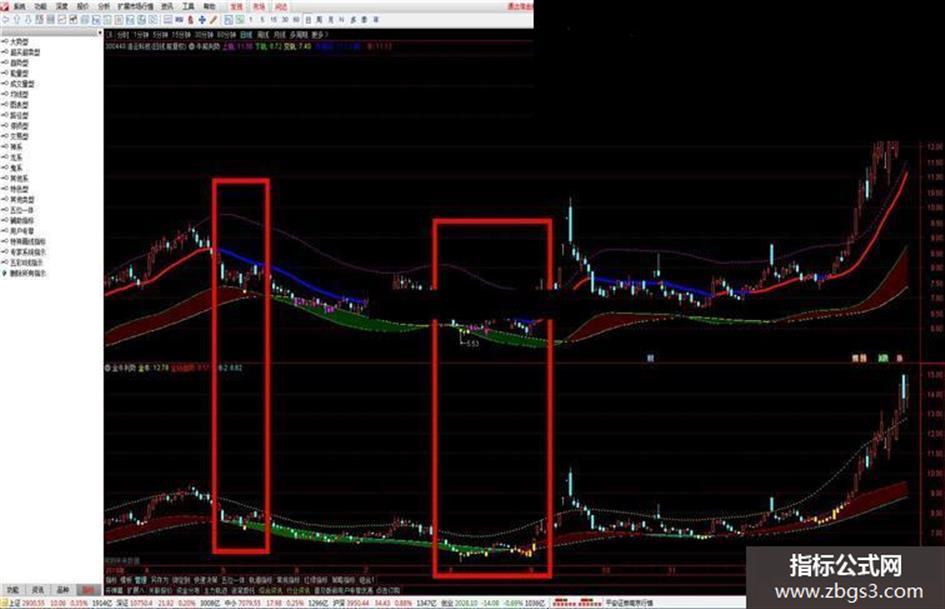The image size is (945, 609).
Task: Select the 30-minute period toolbar button
Action: [x=284, y=19]
